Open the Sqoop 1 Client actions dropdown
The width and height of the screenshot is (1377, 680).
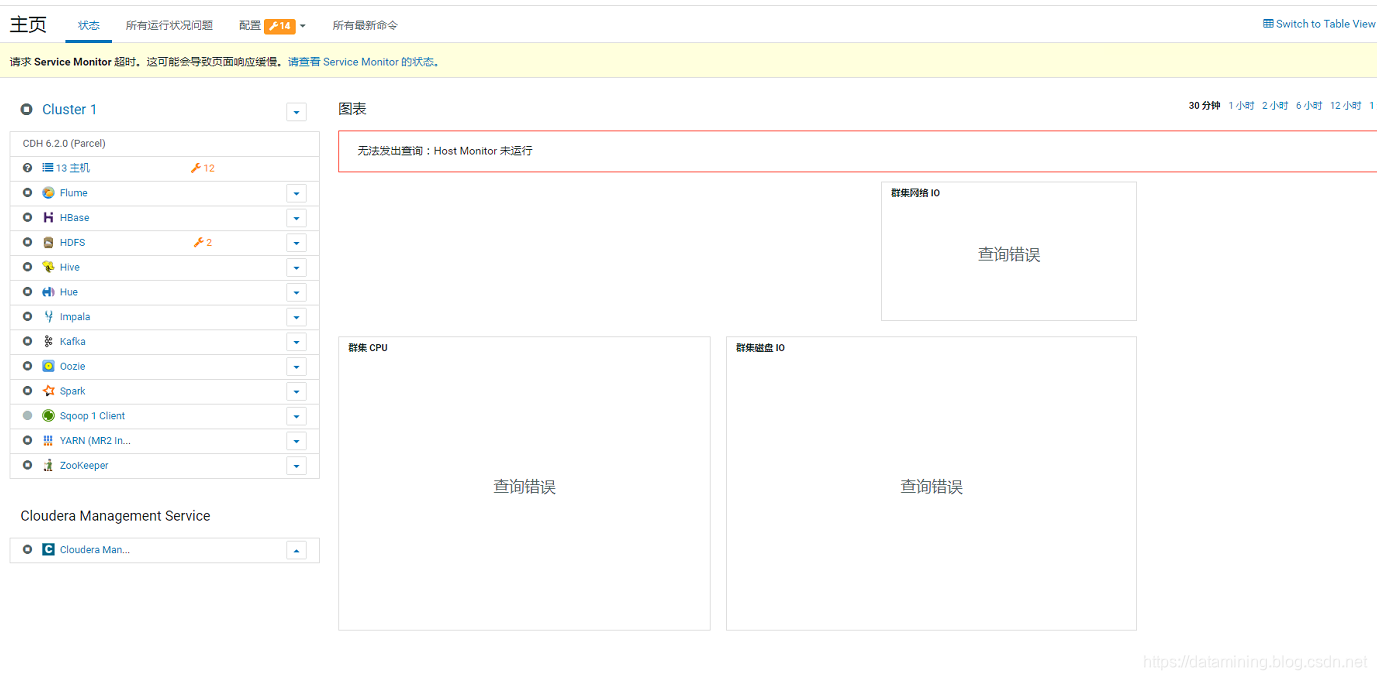point(296,416)
